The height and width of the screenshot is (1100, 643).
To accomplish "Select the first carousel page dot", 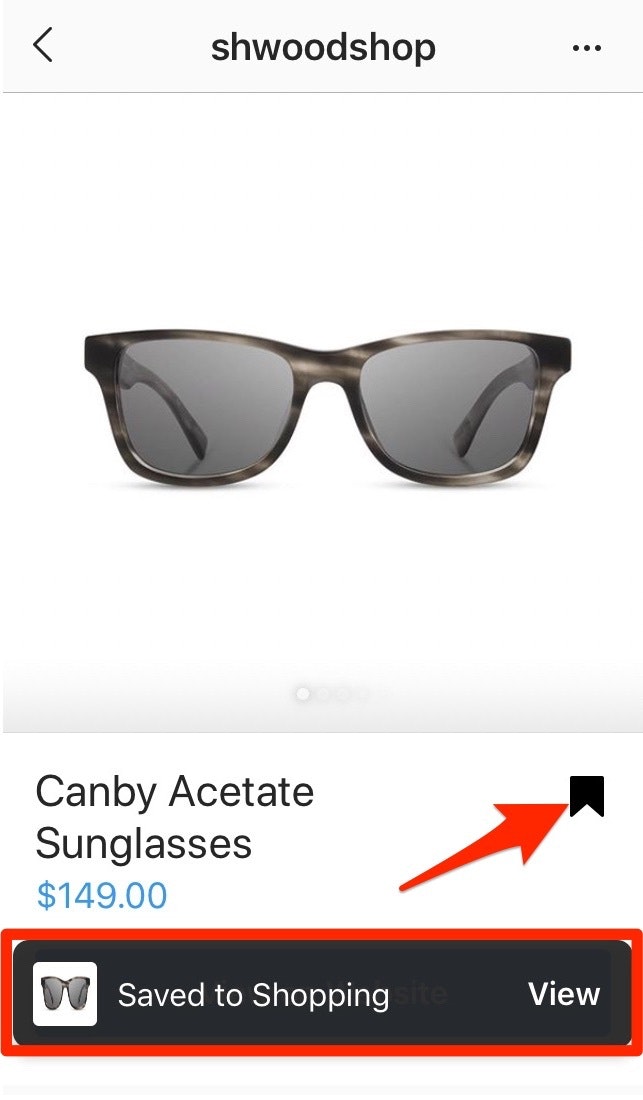I will [x=303, y=694].
